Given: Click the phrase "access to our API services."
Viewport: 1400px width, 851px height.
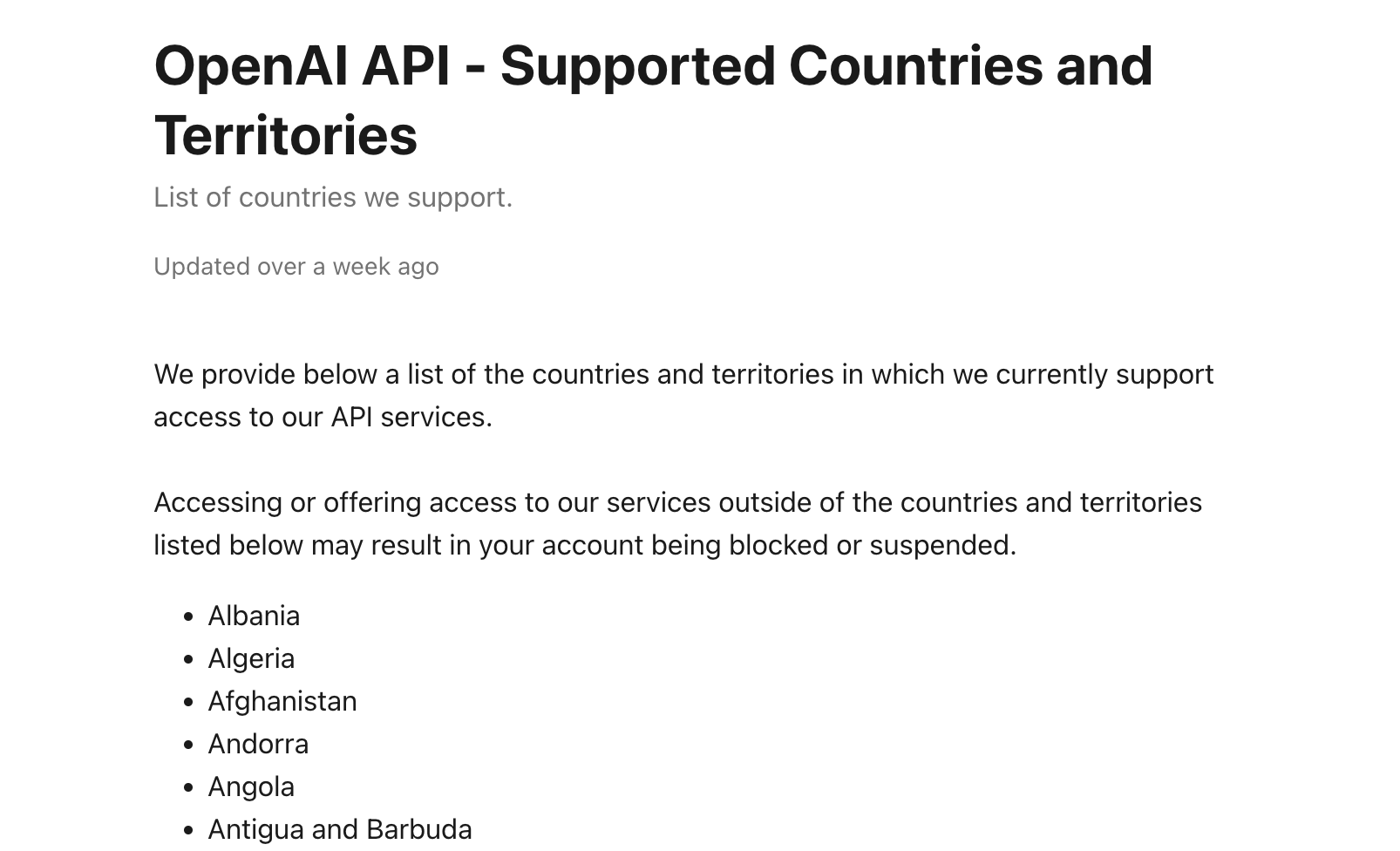Looking at the screenshot, I should pos(323,417).
